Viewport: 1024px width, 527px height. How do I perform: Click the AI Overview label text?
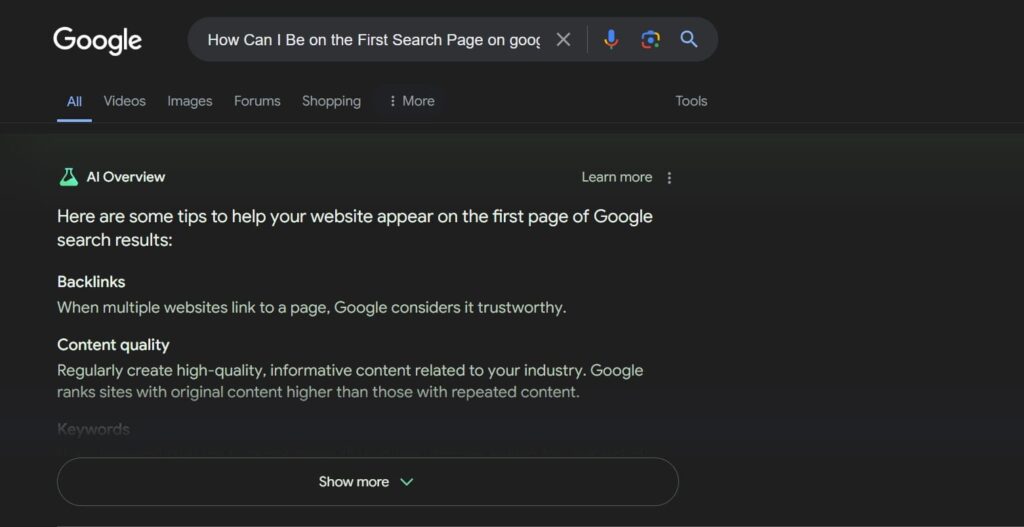tap(126, 177)
